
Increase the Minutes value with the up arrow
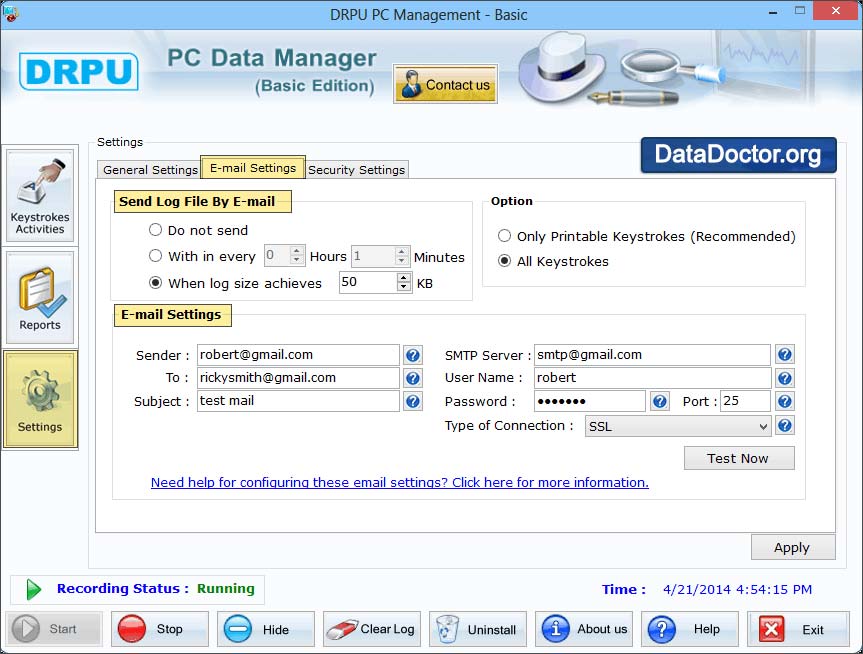(x=399, y=251)
